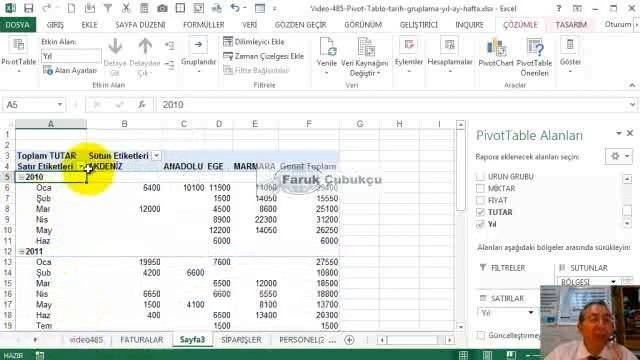Click Zaman Çizelgesi Ekle timeline button
Screen dimensions: 640x360
(x=264, y=56)
